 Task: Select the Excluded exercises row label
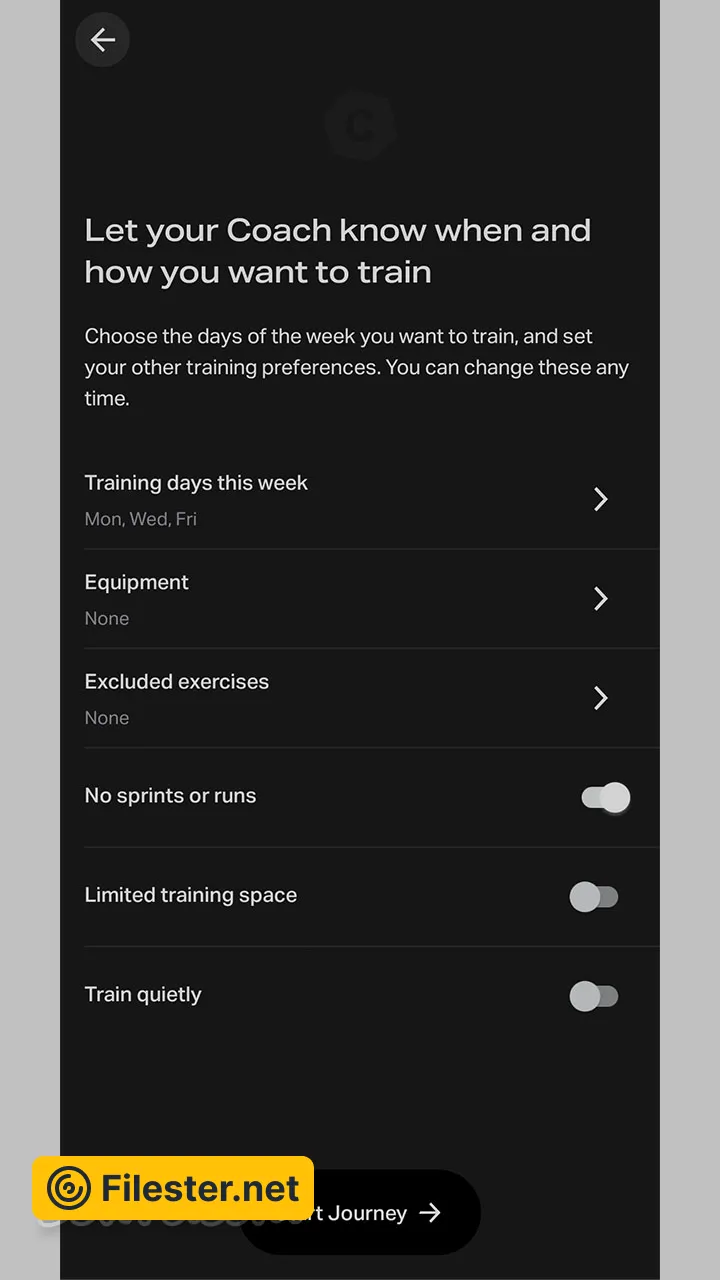[x=177, y=682]
